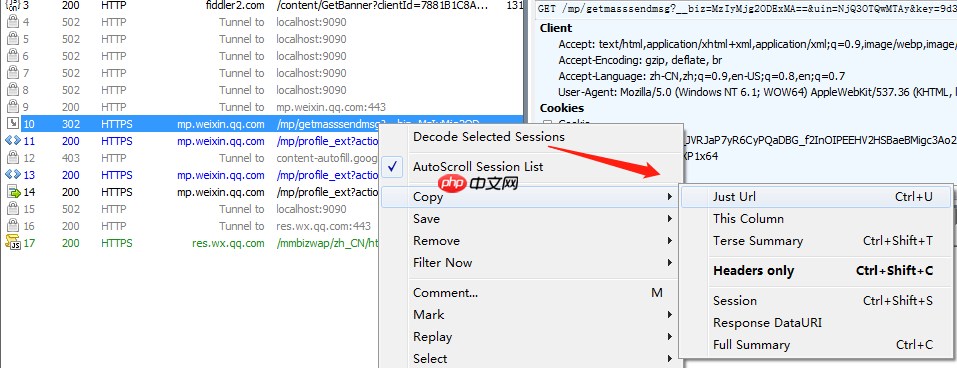Click the blue arrows icon on session 13

pyautogui.click(x=12, y=175)
